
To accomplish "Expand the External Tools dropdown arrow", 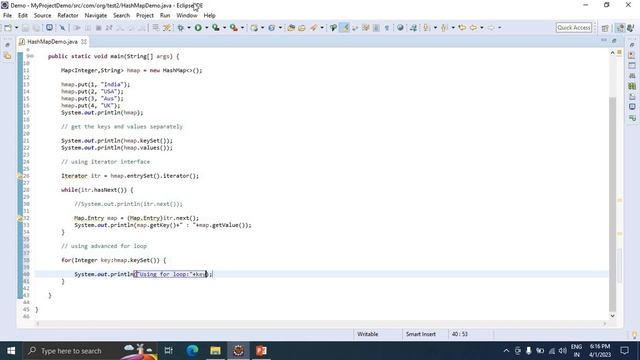I will [x=242, y=28].
